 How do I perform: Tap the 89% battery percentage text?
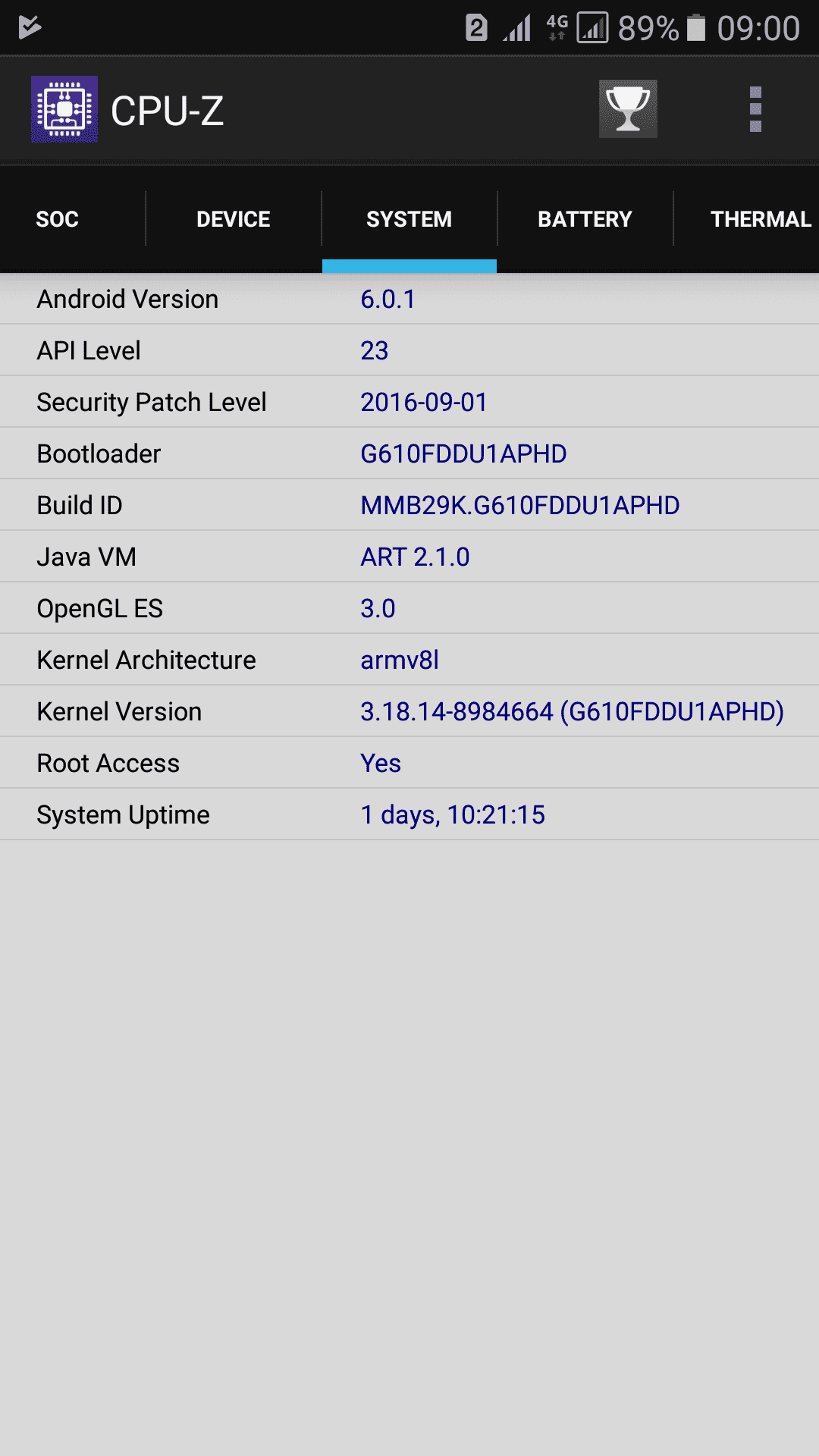pos(648,29)
